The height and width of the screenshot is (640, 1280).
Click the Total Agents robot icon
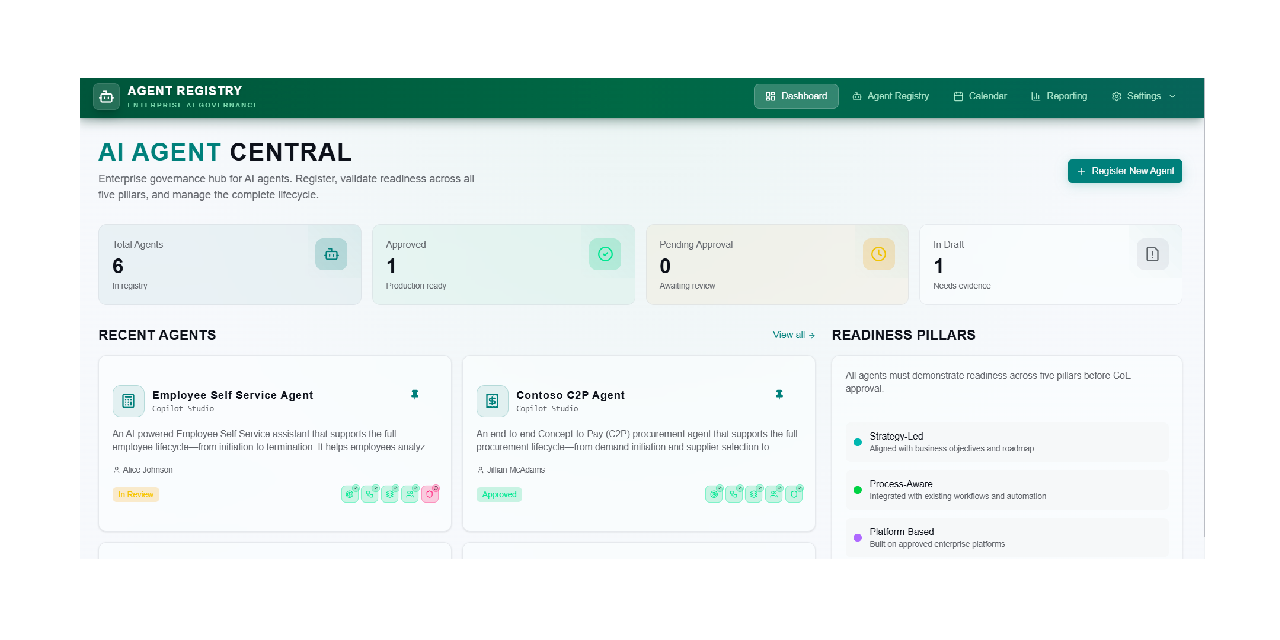coord(331,254)
